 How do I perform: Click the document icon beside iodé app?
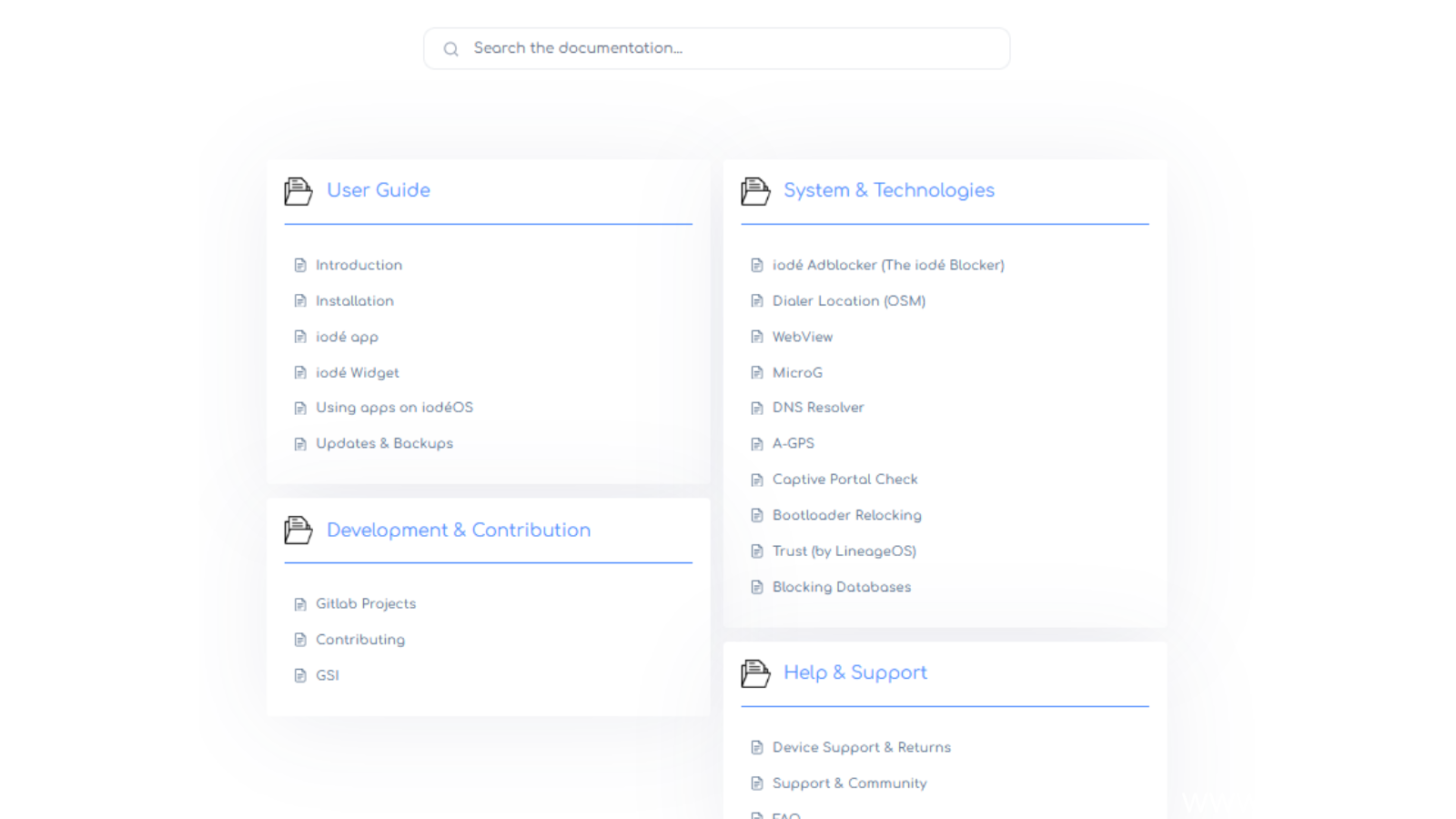[x=300, y=337]
